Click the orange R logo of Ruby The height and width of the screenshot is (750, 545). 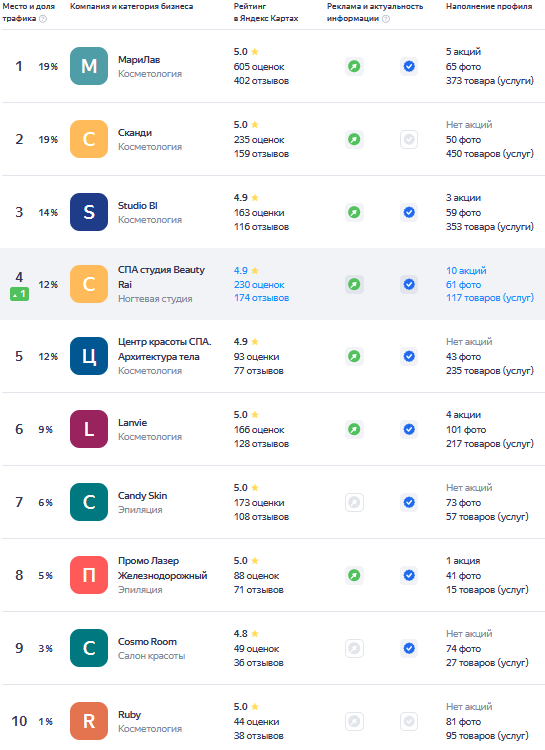pyautogui.click(x=89, y=721)
